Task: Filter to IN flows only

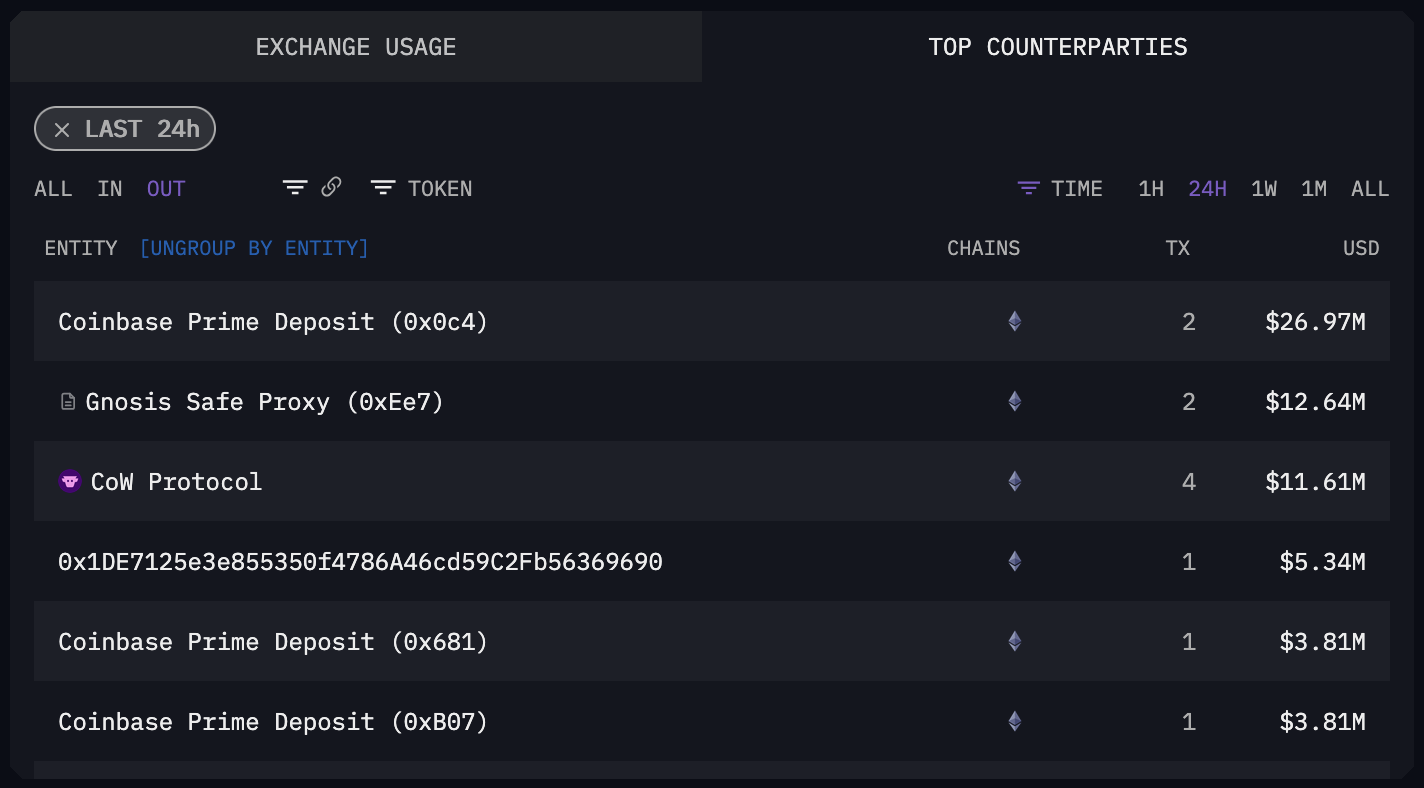Action: pyautogui.click(x=110, y=189)
